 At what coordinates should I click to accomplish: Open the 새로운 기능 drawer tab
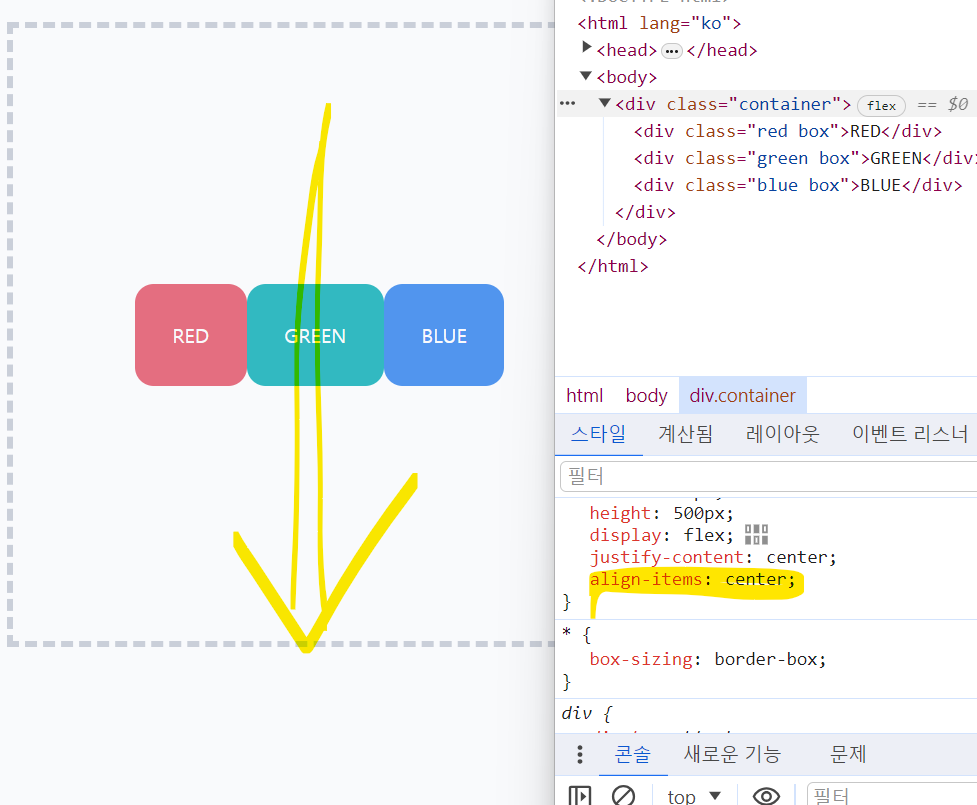pyautogui.click(x=733, y=755)
